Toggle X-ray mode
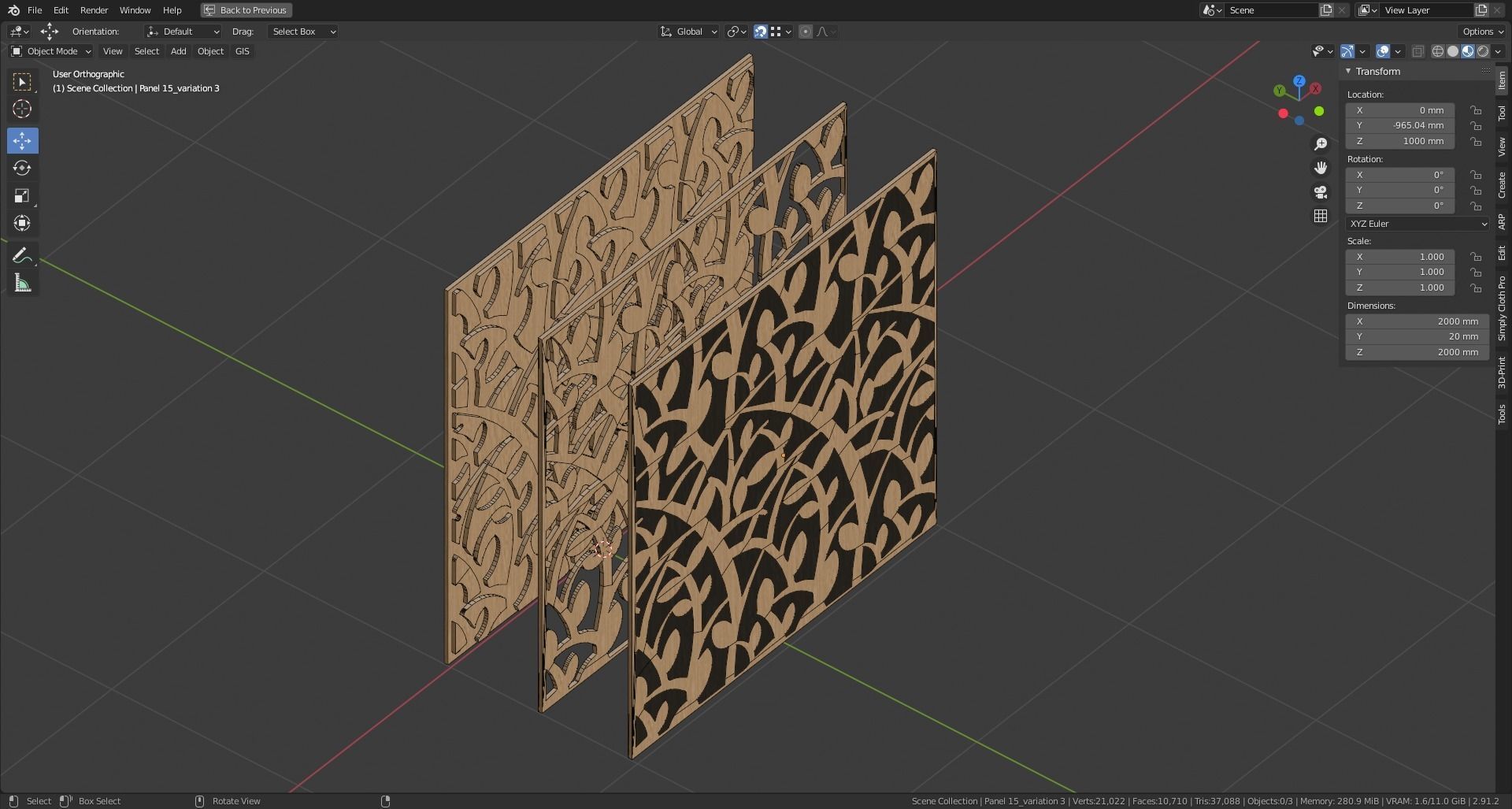 [x=1417, y=51]
